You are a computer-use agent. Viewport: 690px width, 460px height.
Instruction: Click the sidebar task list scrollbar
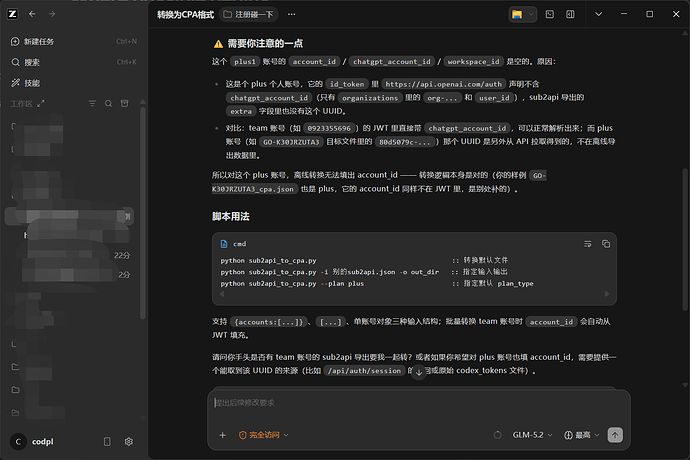(143, 211)
